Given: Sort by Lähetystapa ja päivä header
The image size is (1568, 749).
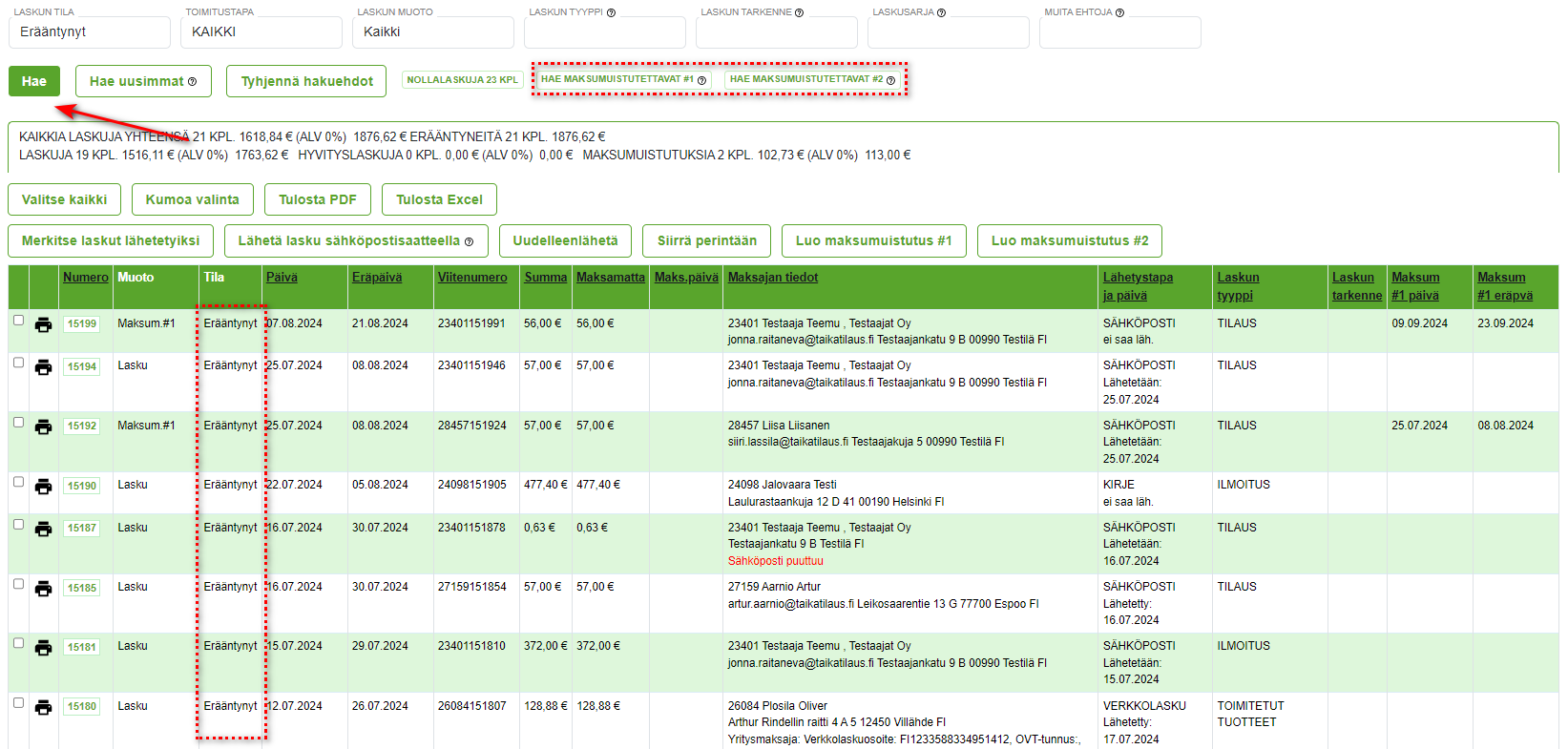Looking at the screenshot, I should (x=1138, y=286).
